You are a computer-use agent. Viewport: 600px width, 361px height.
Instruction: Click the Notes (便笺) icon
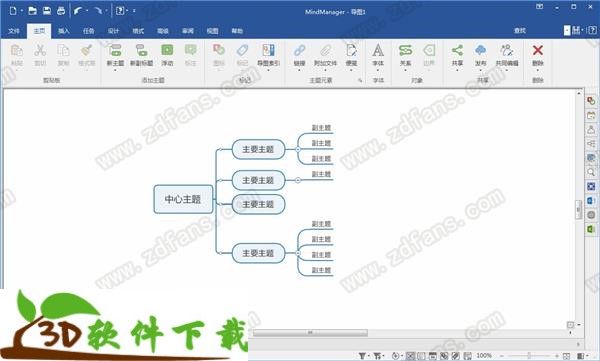point(351,50)
